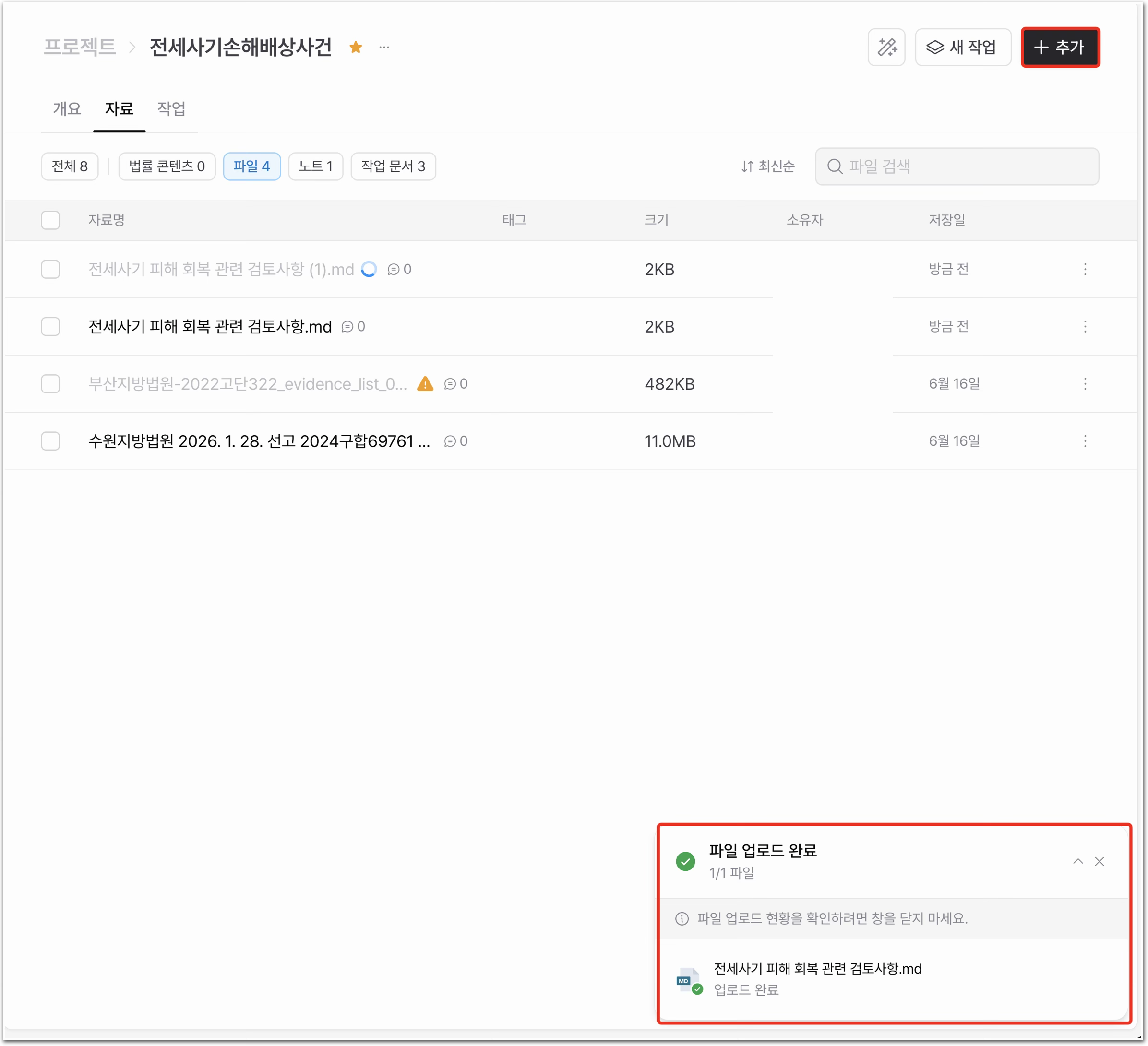Go back via the 프로젝트 breadcrumb link

pyautogui.click(x=80, y=47)
